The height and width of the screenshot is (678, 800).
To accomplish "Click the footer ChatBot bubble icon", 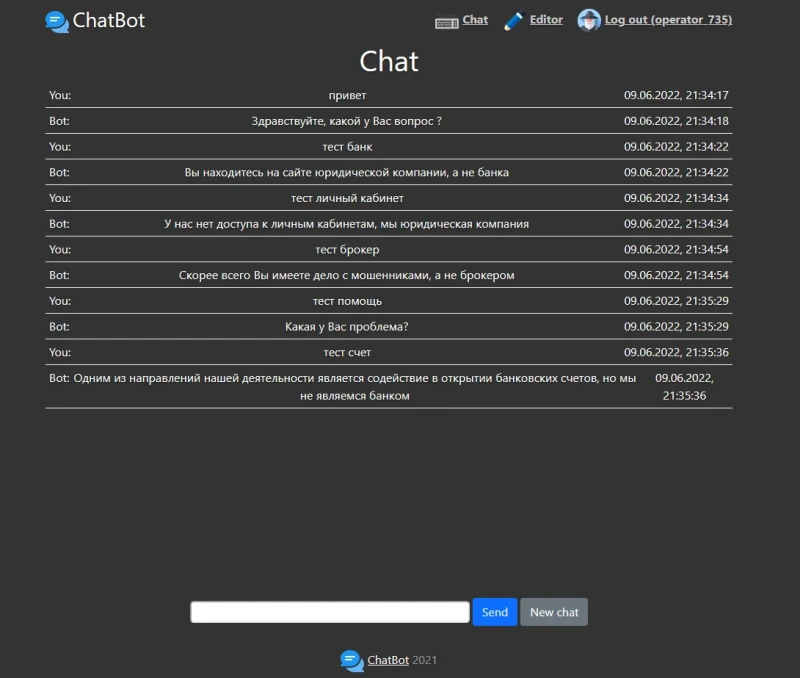I will (x=351, y=660).
